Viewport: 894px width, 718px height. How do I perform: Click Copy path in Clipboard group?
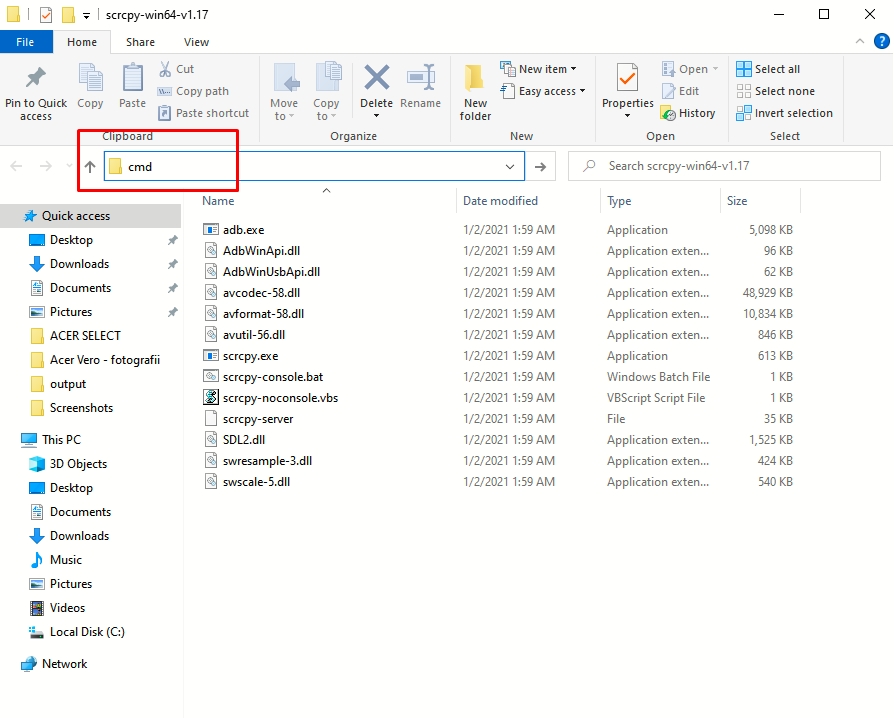tap(194, 91)
